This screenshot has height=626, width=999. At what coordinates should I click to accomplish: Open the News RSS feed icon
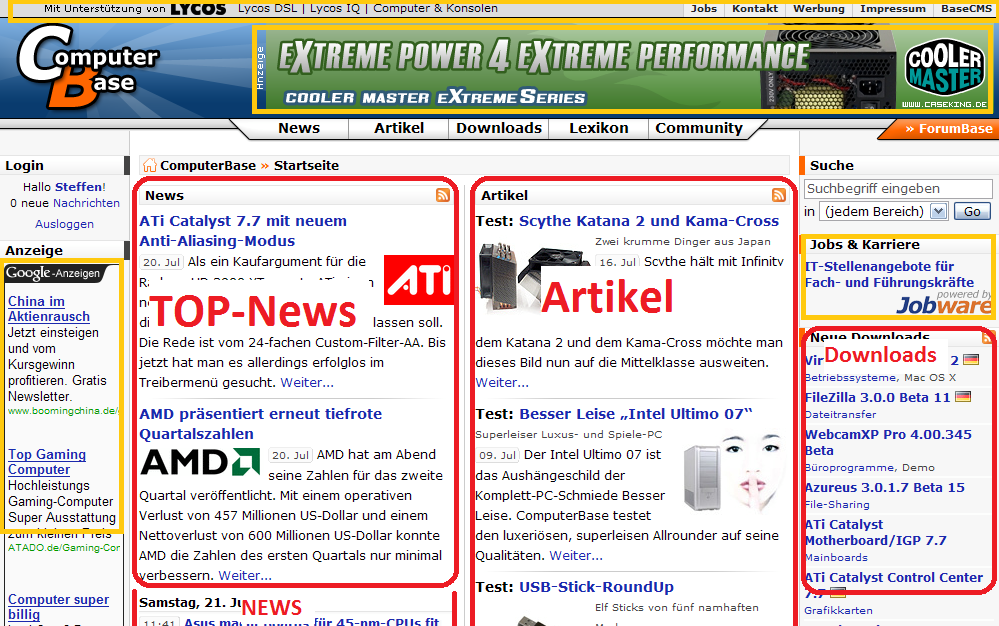click(443, 196)
